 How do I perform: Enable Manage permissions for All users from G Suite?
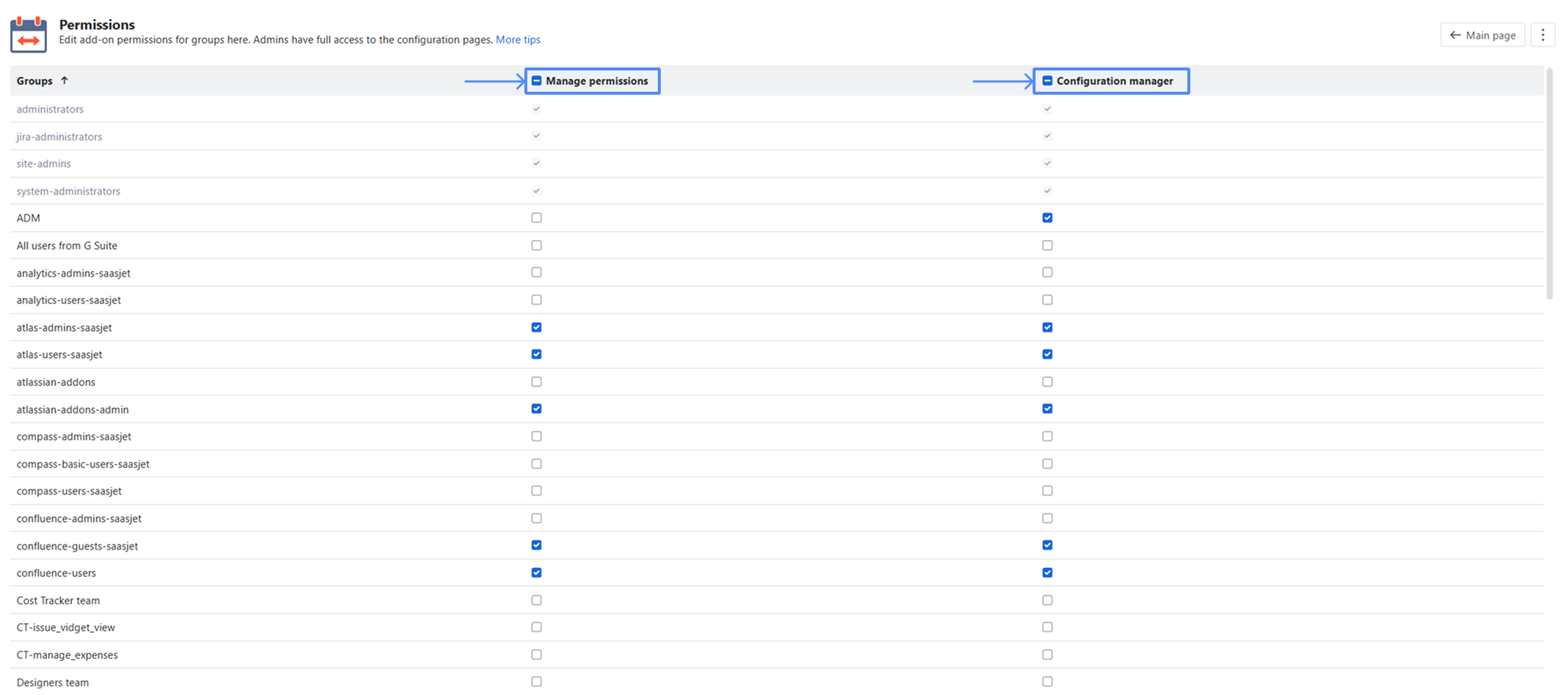coord(537,245)
